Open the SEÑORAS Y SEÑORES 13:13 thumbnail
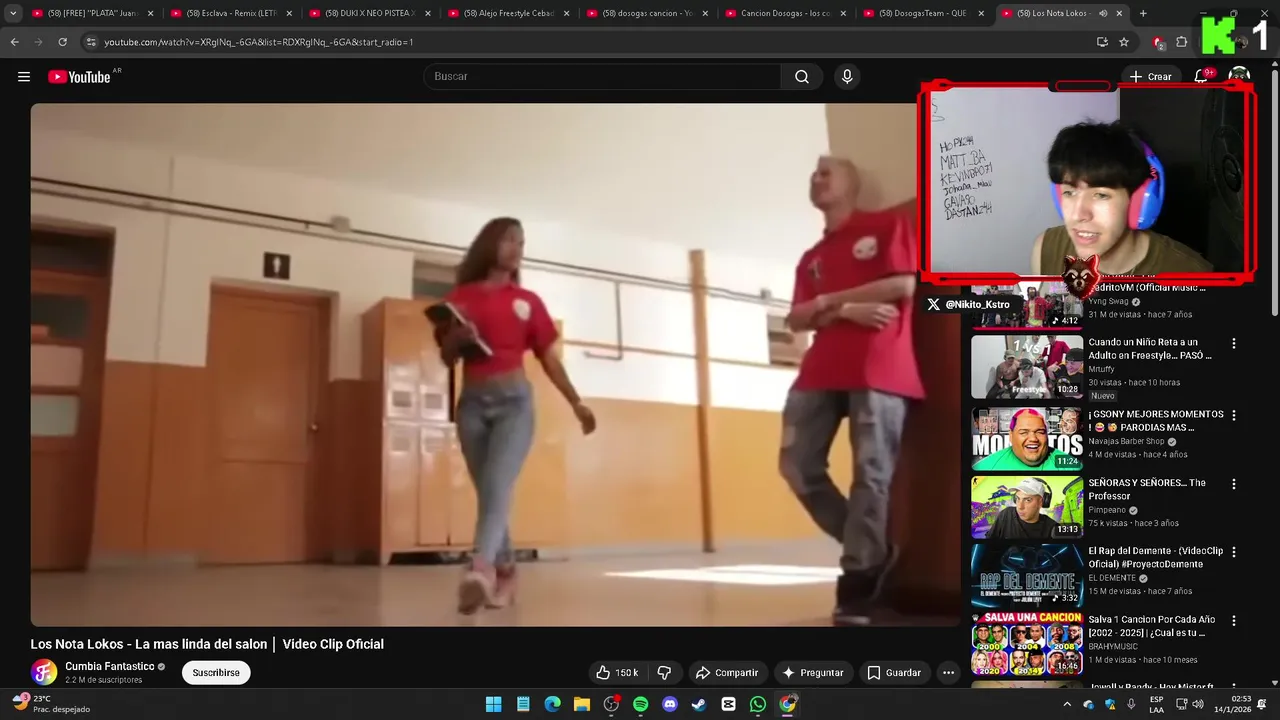Screen dimensions: 1280x720 [1027, 507]
